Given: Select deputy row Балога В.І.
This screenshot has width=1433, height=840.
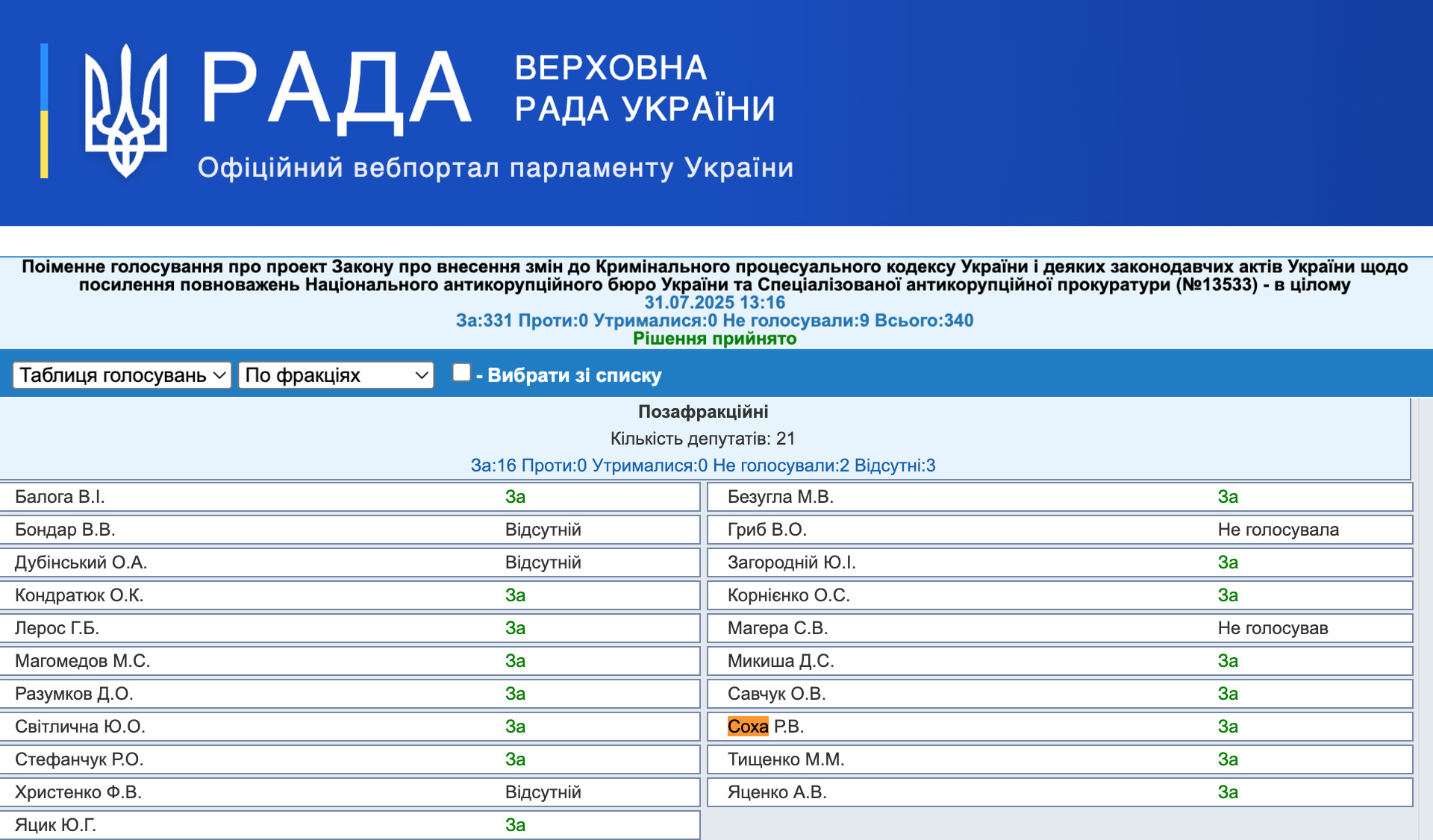Looking at the screenshot, I should [350, 497].
